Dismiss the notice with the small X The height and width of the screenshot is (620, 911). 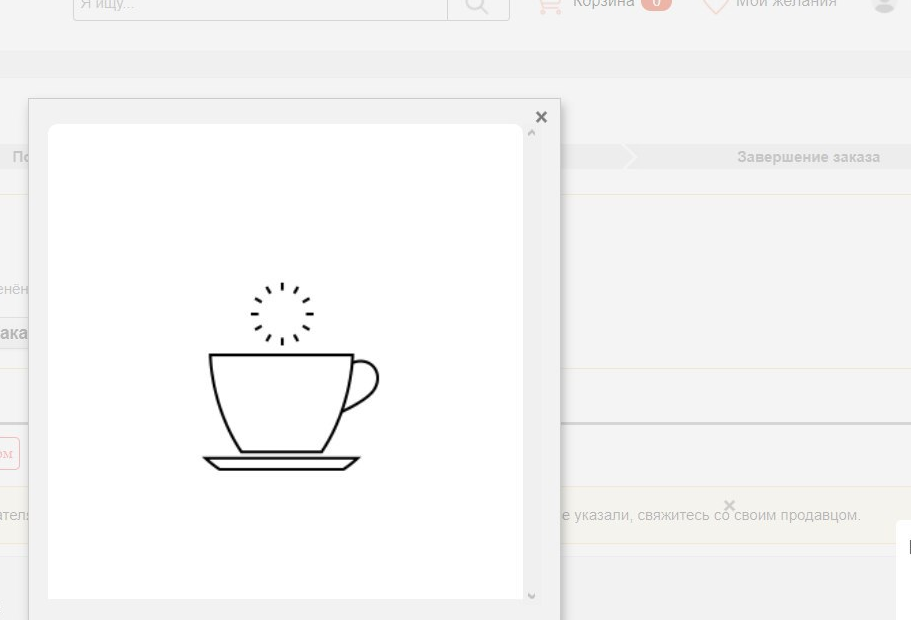(729, 506)
